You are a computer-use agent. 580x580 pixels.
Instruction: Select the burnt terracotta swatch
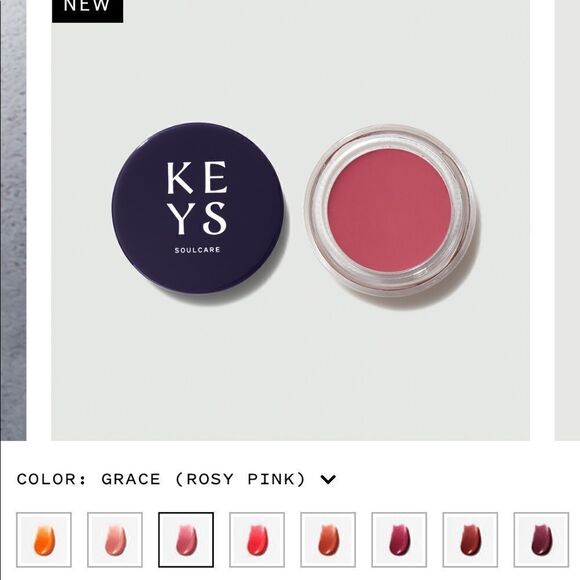[328, 540]
